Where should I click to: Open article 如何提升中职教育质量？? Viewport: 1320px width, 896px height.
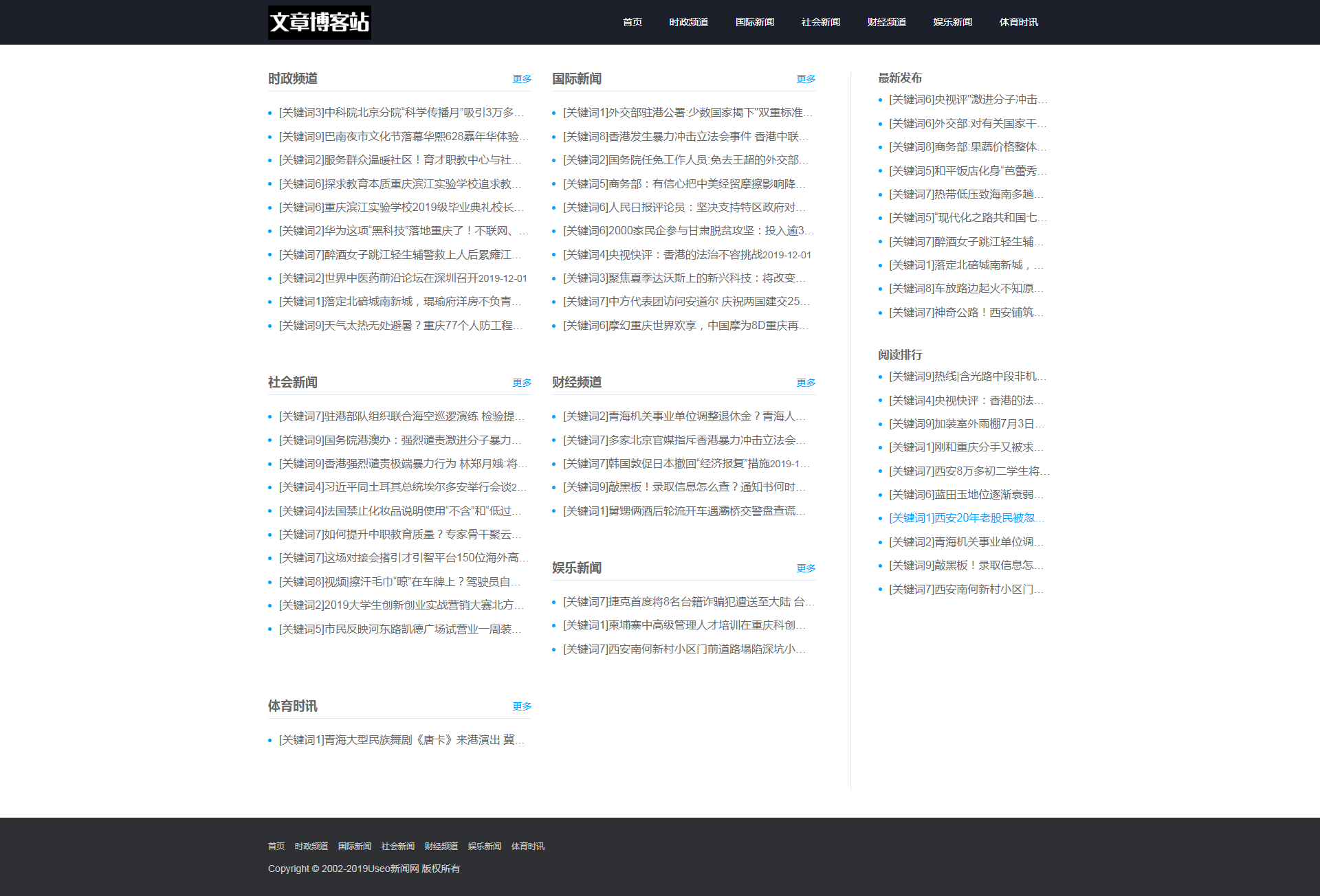(401, 535)
